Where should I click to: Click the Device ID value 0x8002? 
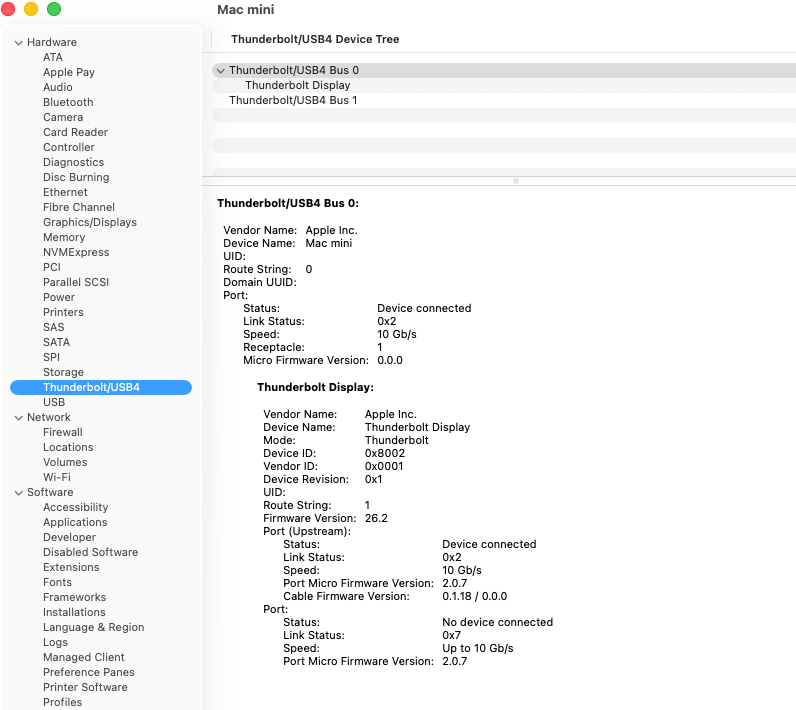[x=385, y=453]
